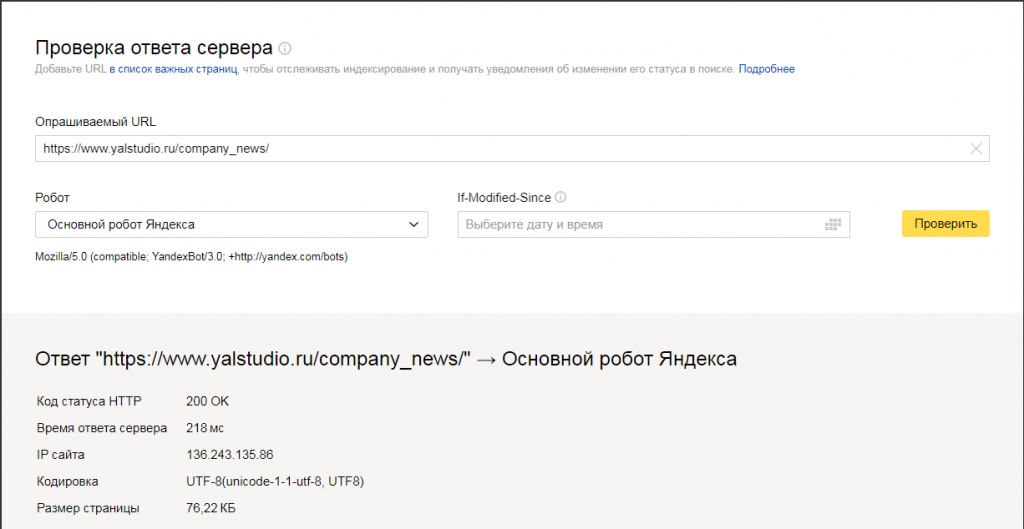Click the Ответ heading with yalstudio URL
The width and height of the screenshot is (1024, 529).
coord(386,359)
